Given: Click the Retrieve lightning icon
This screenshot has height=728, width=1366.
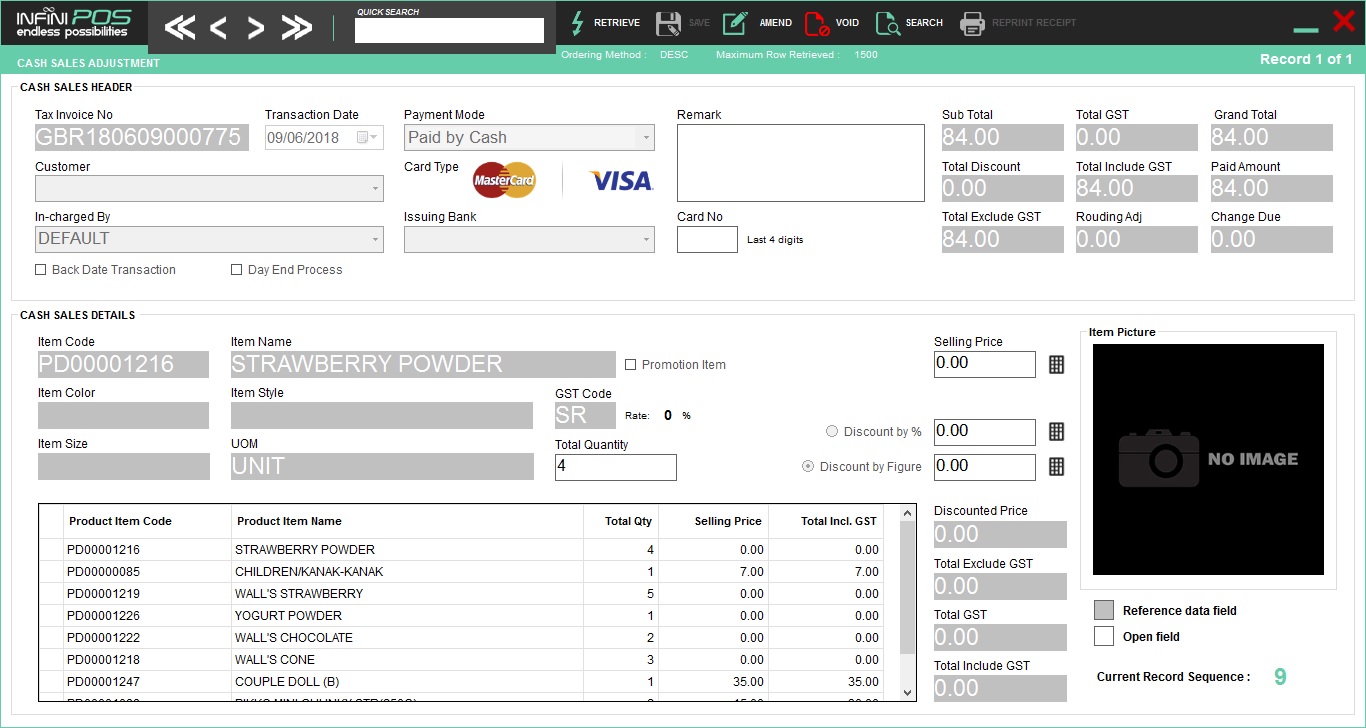Looking at the screenshot, I should click(577, 22).
